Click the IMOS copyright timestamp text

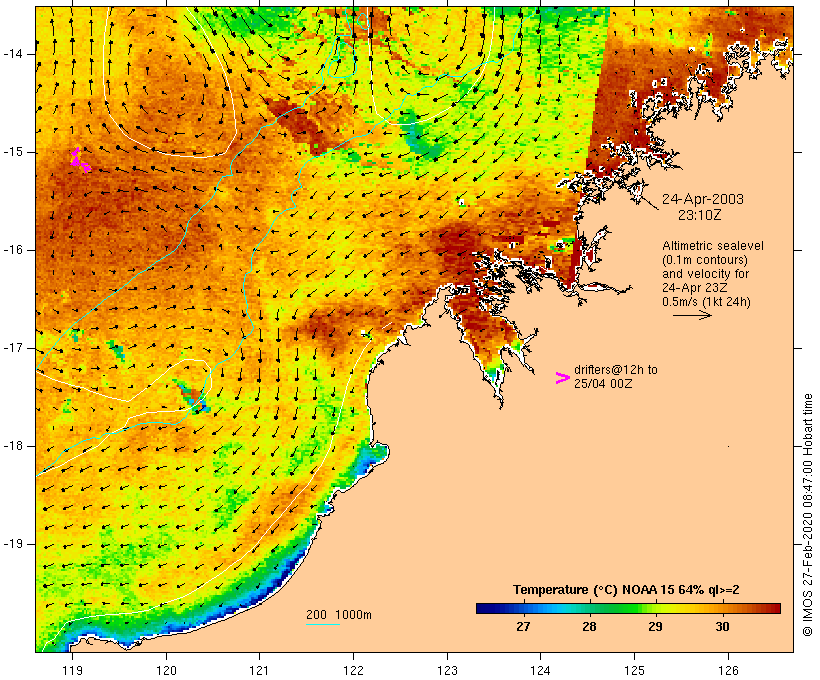tap(807, 515)
